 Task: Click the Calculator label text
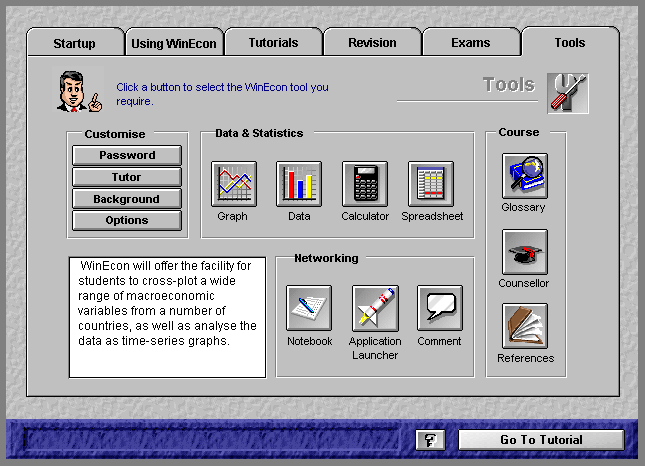365,216
